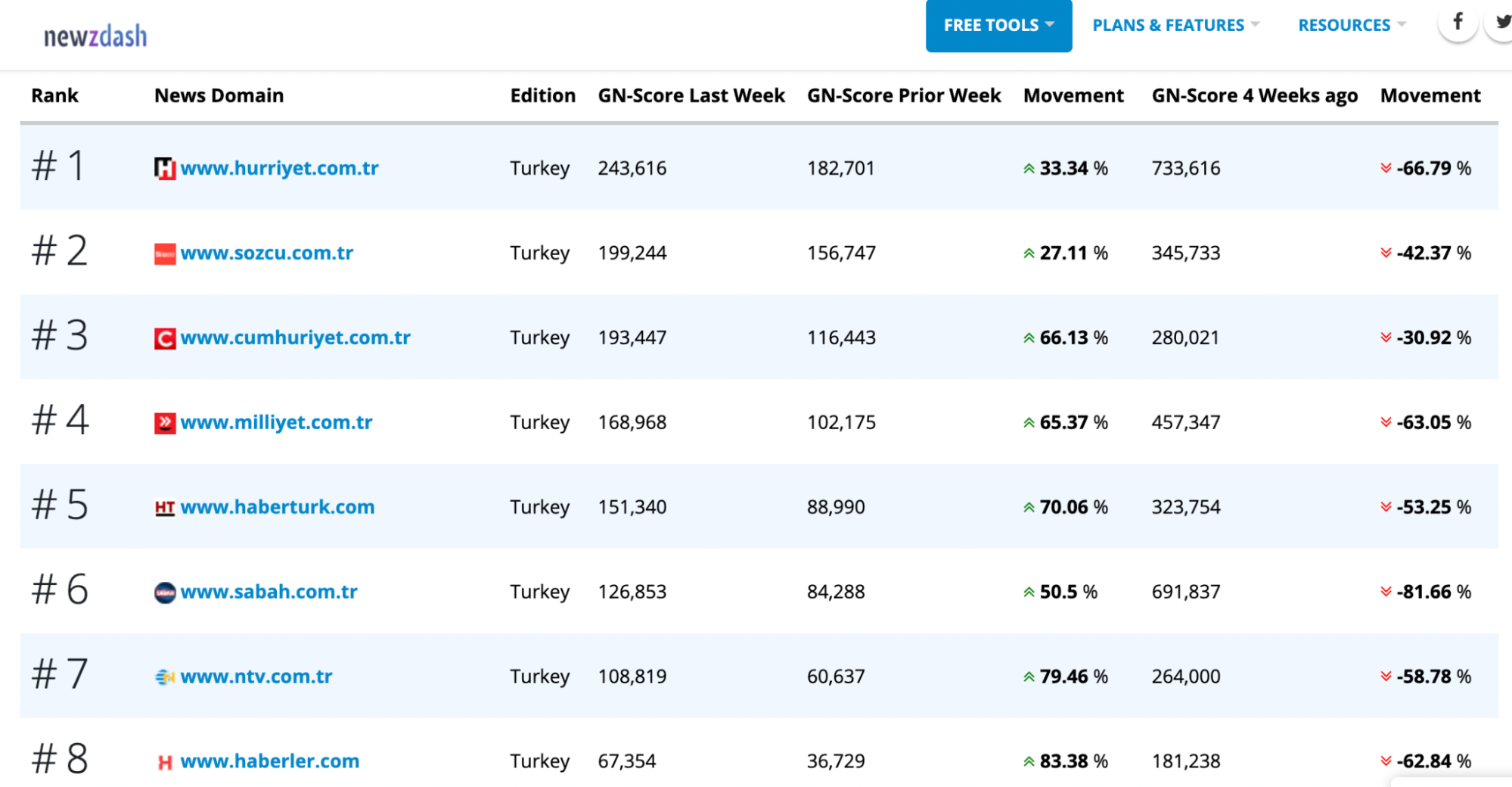This screenshot has height=787, width=1512.
Task: Open www.hurriyet.com.tr link
Action: (279, 168)
